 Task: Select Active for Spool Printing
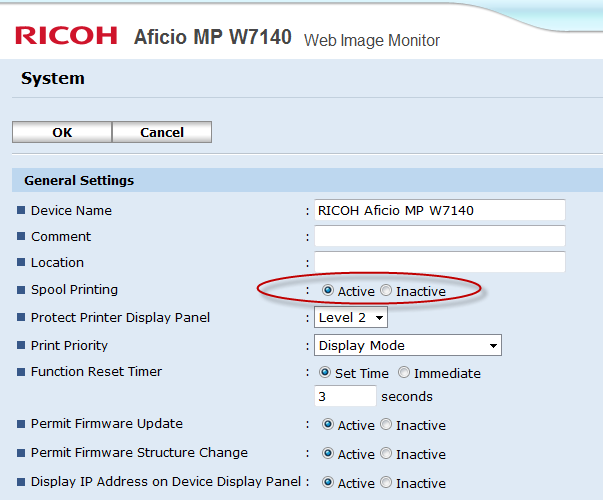point(328,291)
